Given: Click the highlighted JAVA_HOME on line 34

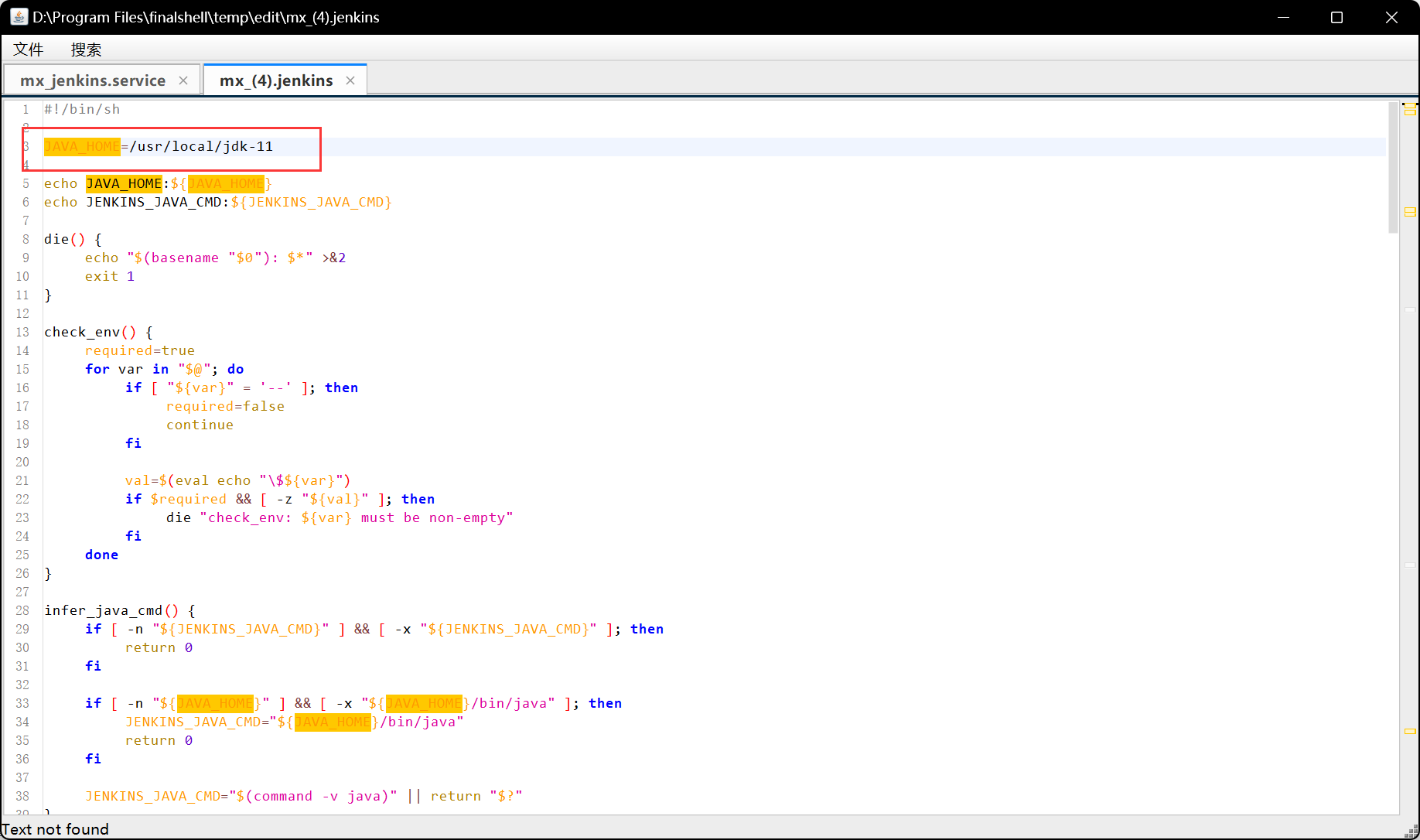Looking at the screenshot, I should click(x=333, y=722).
